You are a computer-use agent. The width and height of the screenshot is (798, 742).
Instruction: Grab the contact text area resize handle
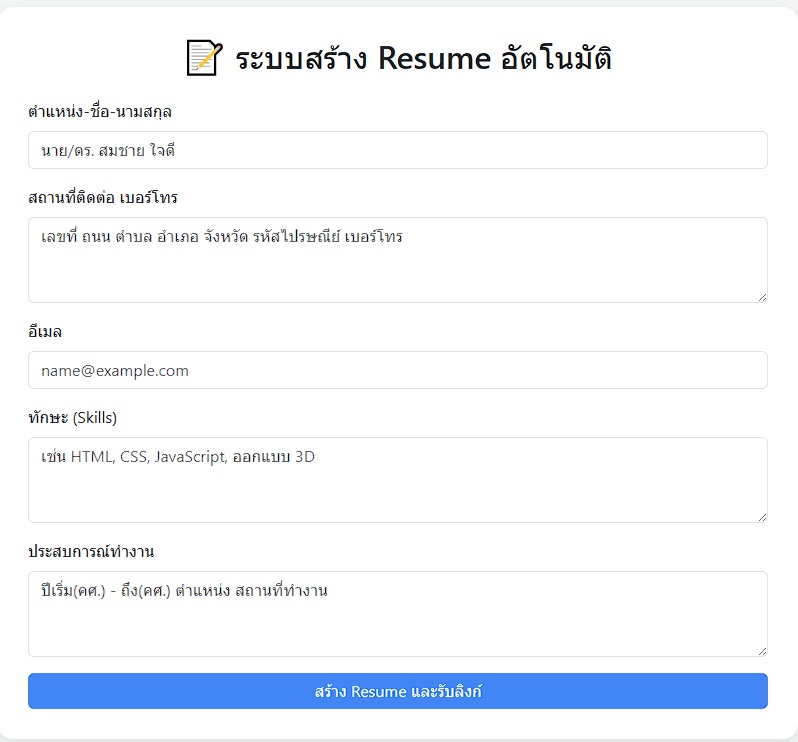(x=762, y=296)
